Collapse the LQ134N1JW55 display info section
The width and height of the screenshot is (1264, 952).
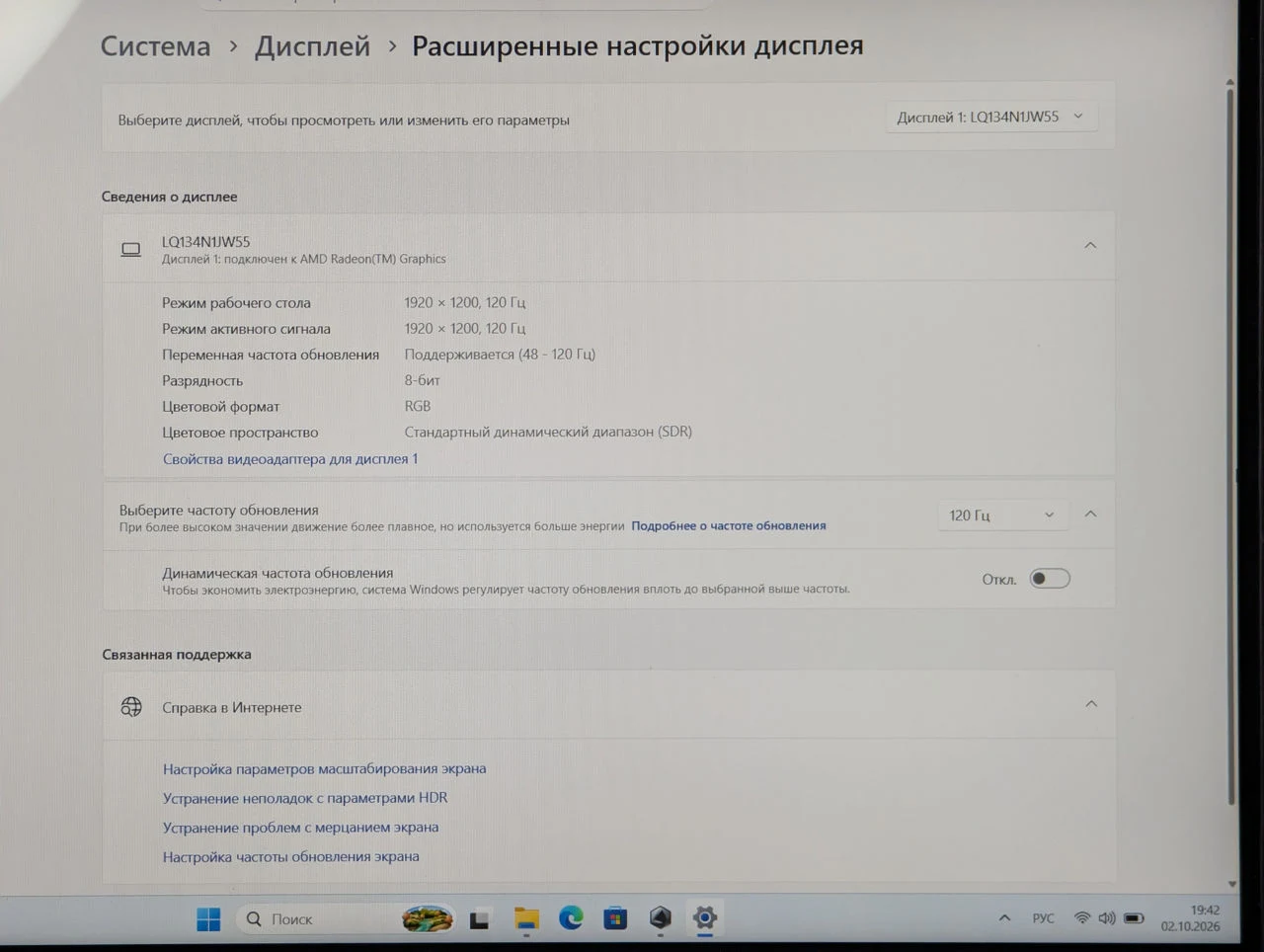pos(1090,246)
